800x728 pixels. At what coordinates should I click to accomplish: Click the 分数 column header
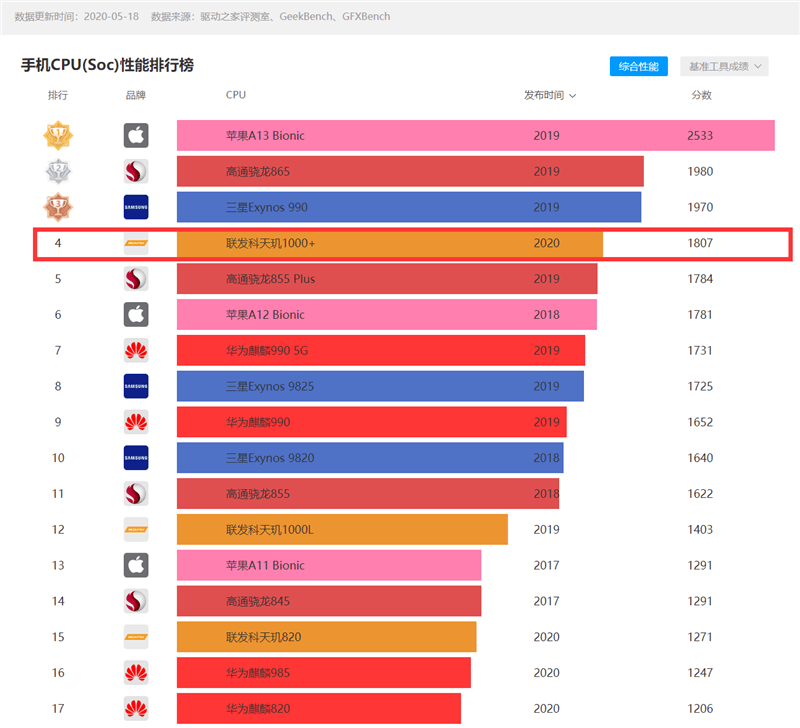tap(701, 95)
